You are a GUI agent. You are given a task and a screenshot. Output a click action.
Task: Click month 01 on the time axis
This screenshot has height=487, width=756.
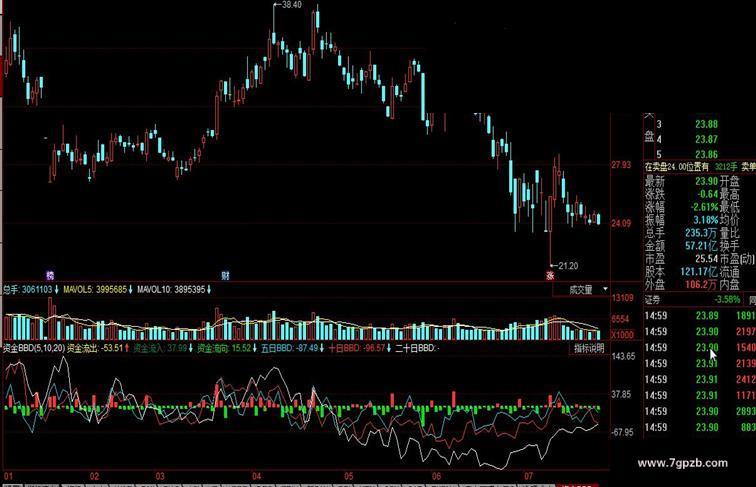pos(9,476)
